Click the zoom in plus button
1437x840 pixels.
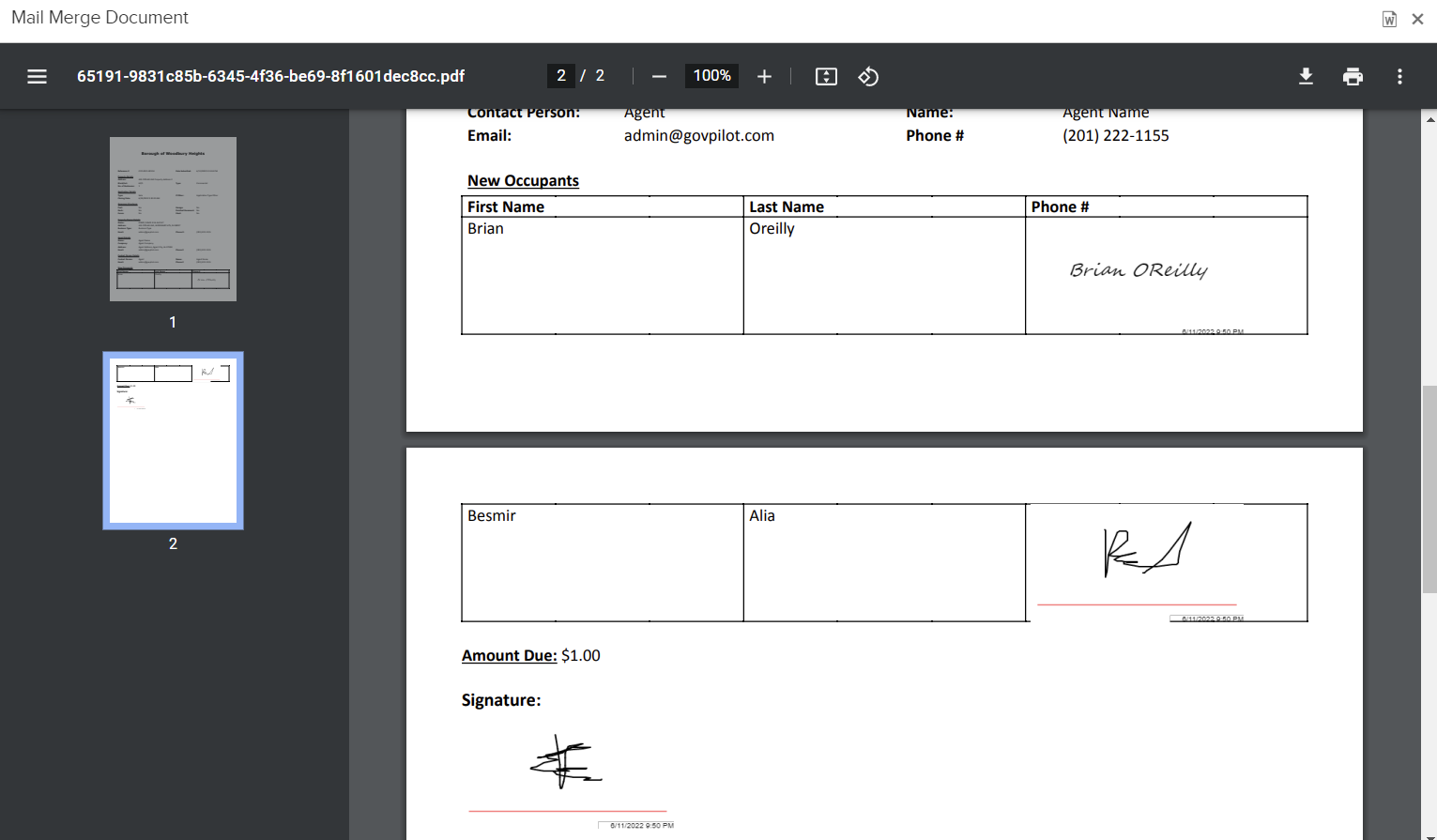coord(764,76)
